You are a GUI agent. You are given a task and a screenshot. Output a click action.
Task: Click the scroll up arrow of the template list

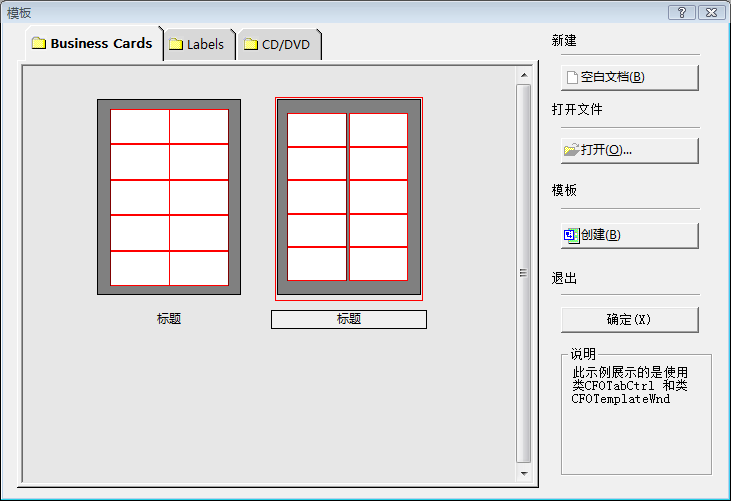[x=523, y=75]
